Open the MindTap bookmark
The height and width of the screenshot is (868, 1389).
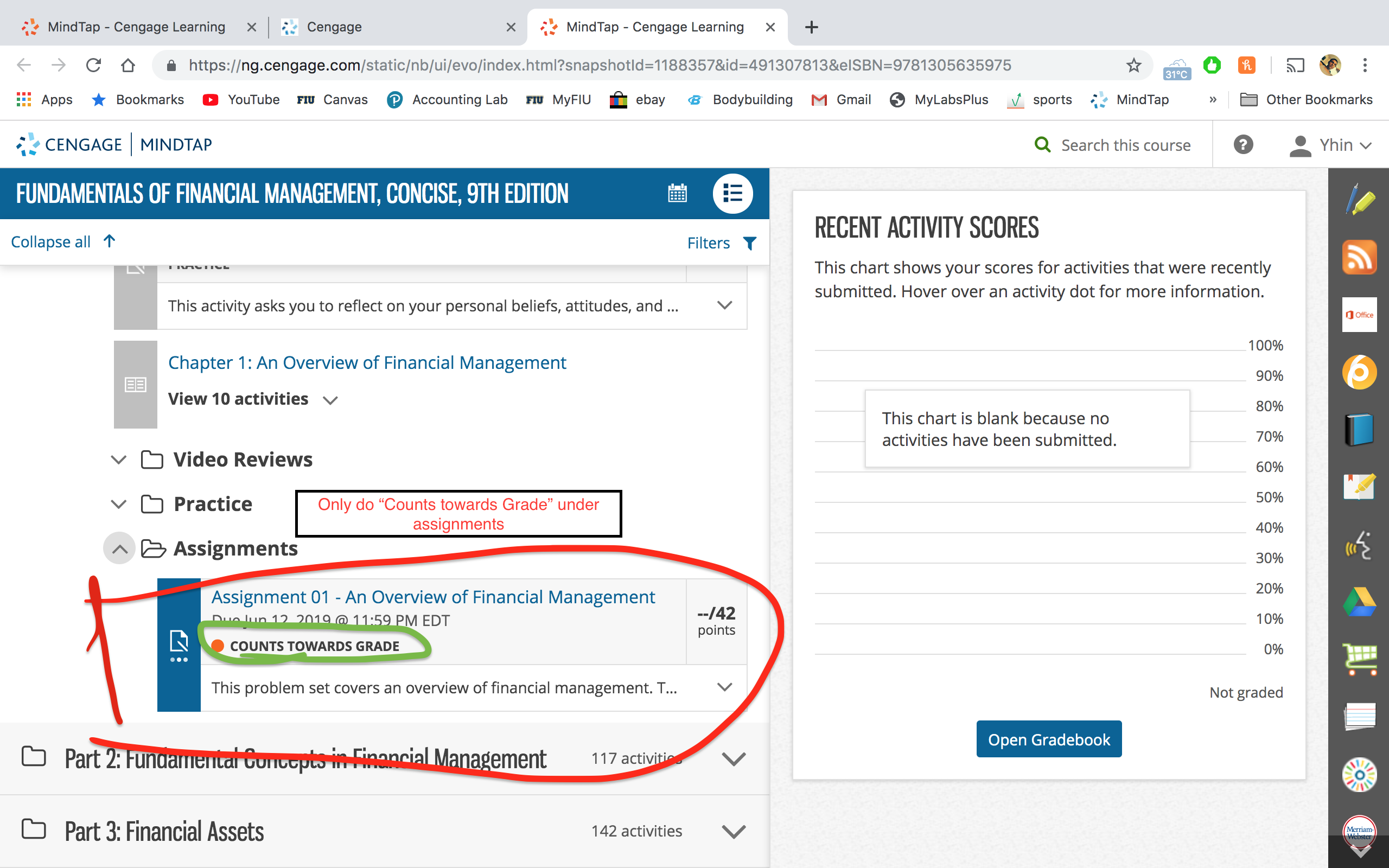1130,100
